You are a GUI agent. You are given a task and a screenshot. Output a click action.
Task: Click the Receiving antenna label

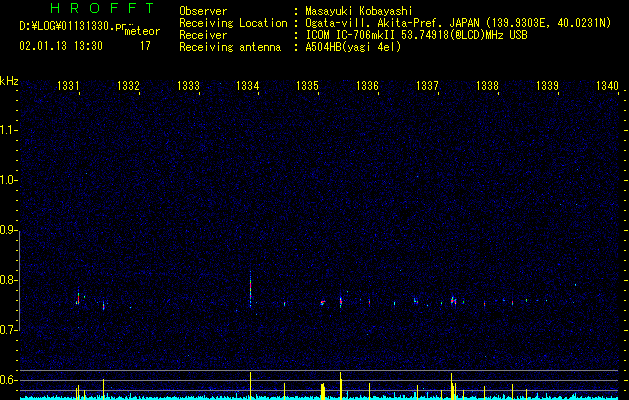coord(230,47)
